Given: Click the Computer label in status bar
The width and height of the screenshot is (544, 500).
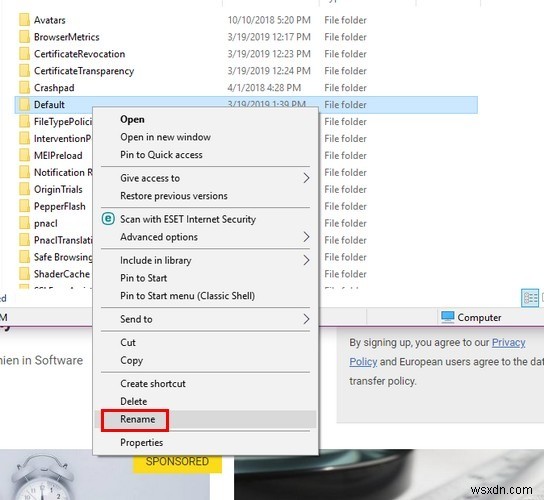Looking at the screenshot, I should tap(479, 317).
